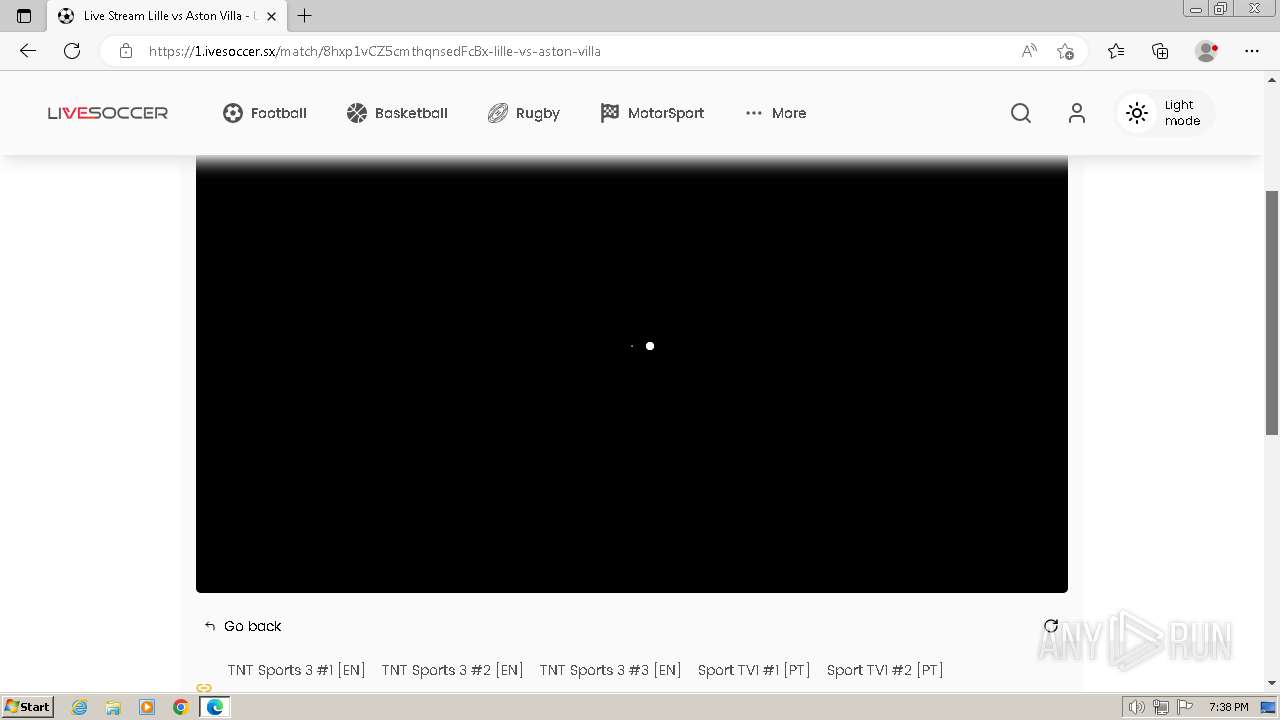Open the Collections icon
This screenshot has width=1280, height=720.
click(1160, 51)
